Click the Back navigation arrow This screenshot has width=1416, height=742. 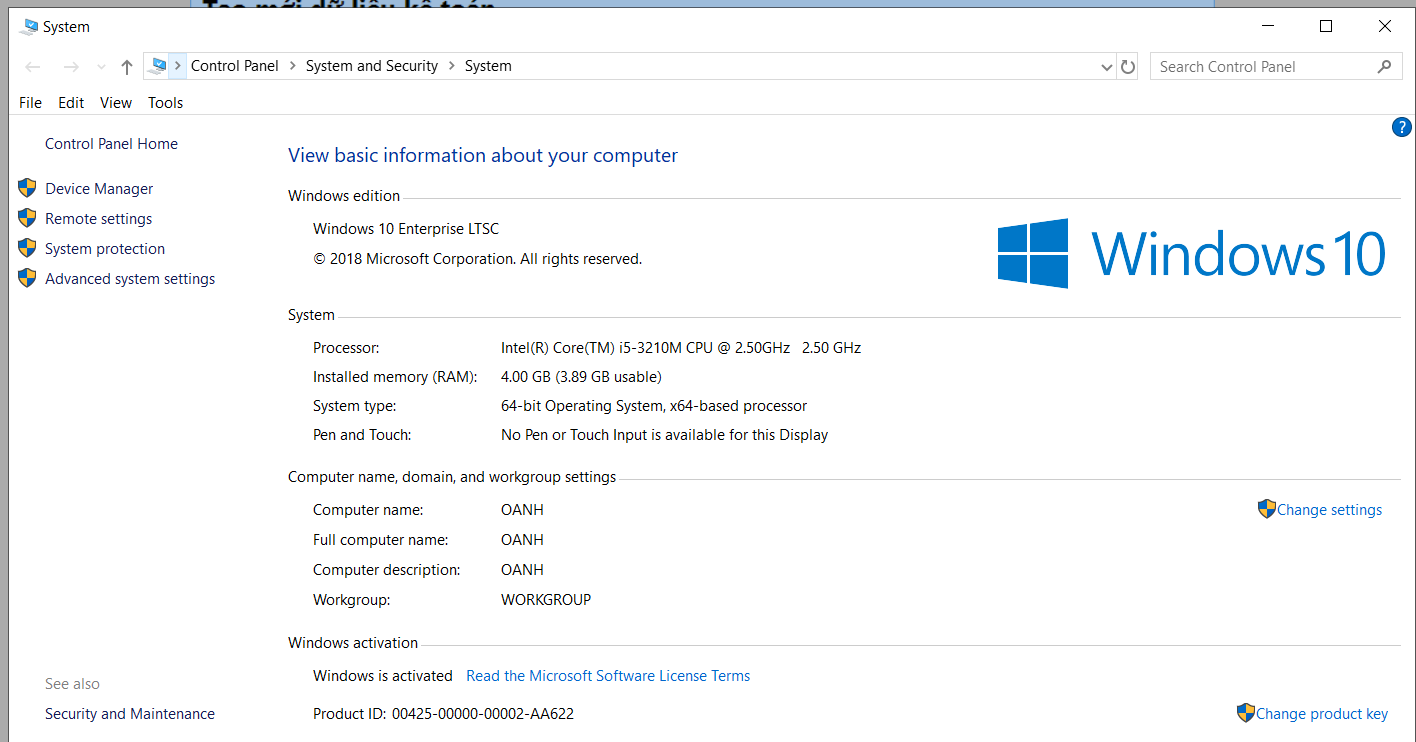[x=33, y=67]
